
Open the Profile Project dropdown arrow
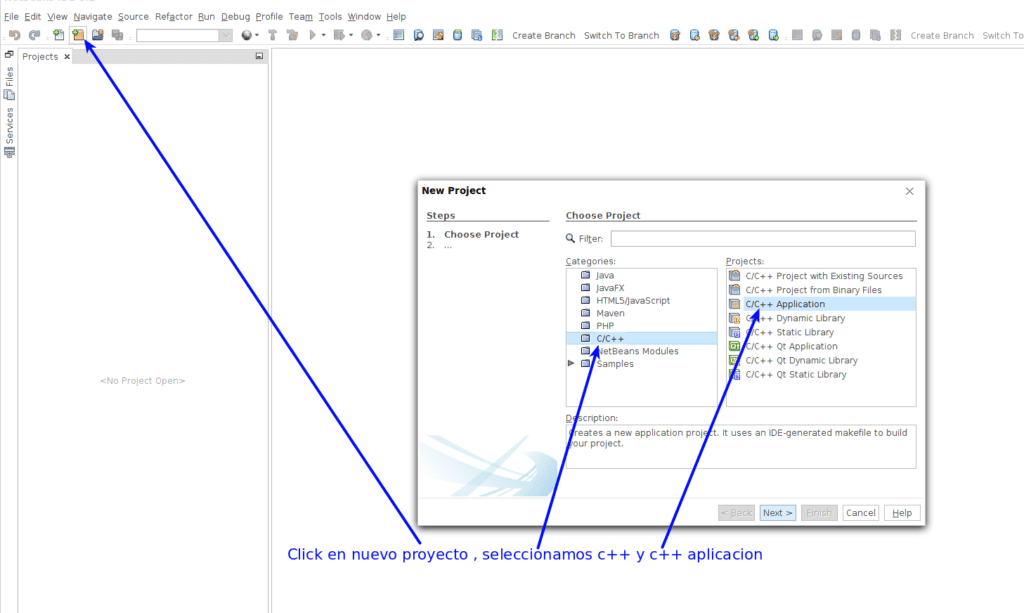378,35
